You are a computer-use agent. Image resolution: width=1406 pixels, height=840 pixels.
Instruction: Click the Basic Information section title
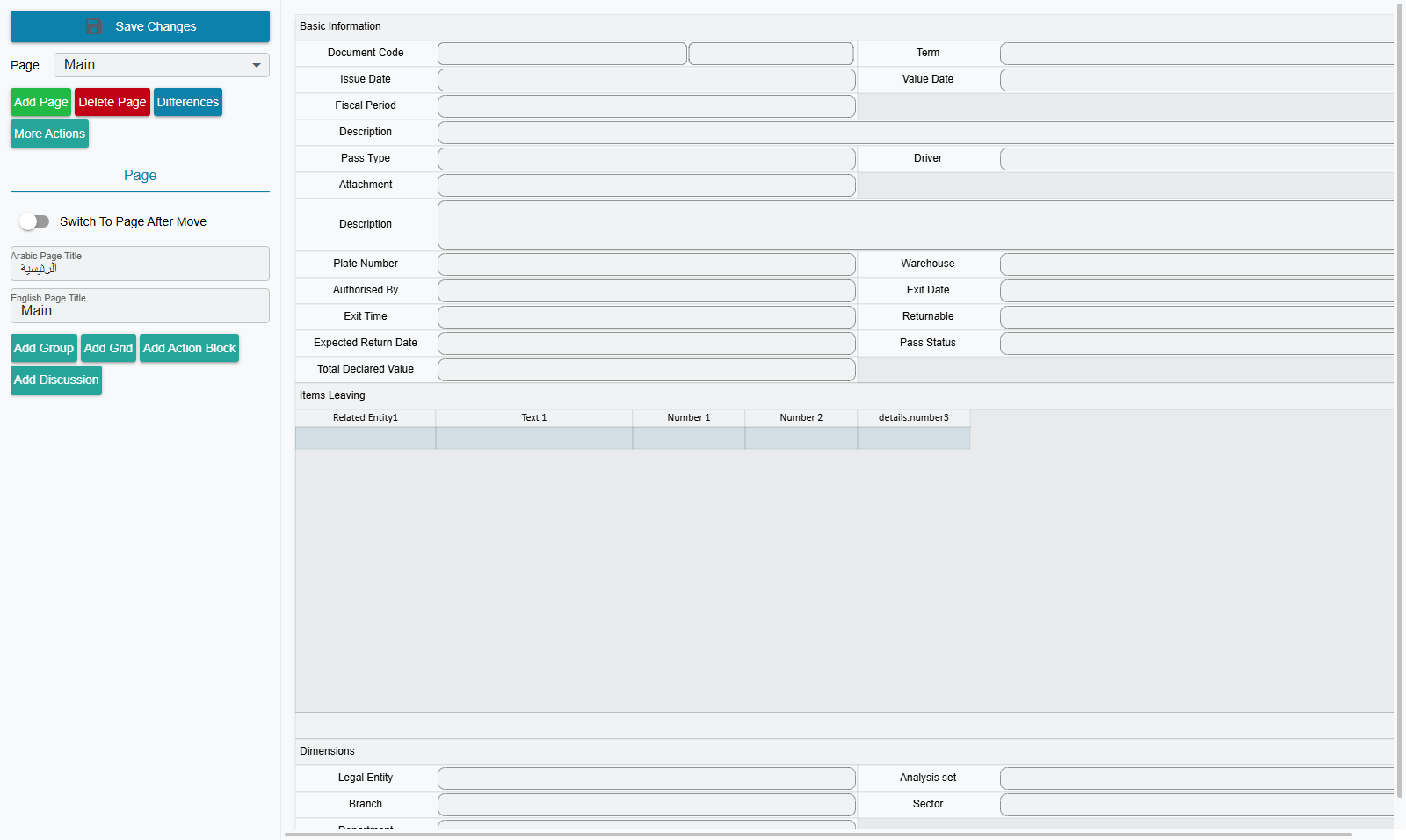coord(340,26)
